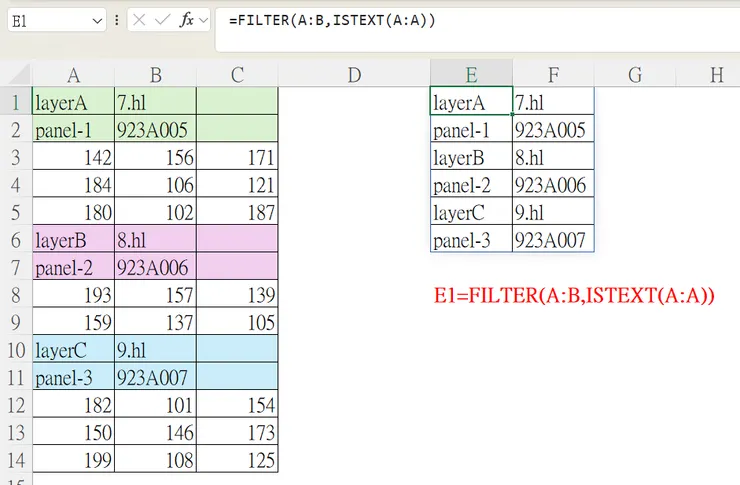
Task: Click cell A6 containing layerB
Action: coord(73,240)
